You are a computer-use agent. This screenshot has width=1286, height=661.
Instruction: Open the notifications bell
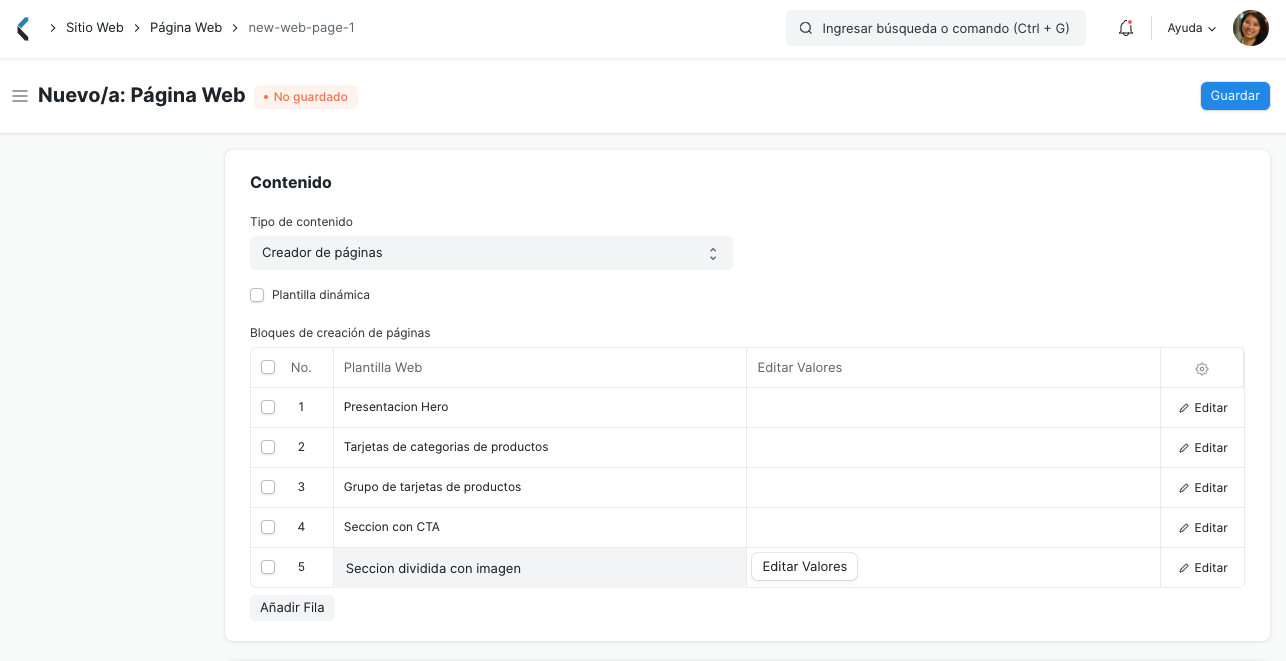coord(1125,27)
